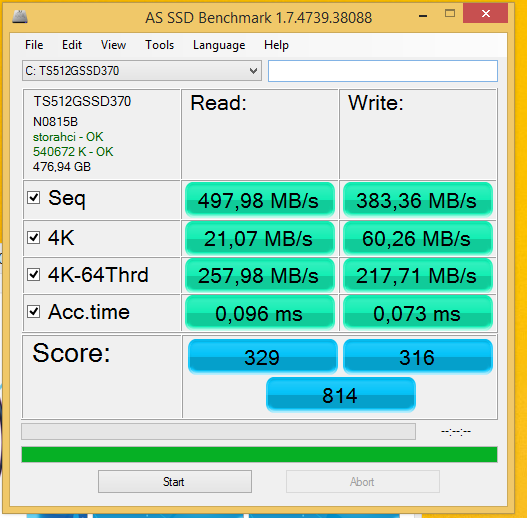527x518 pixels.
Task: Click the total score 814 box
Action: [x=341, y=395]
